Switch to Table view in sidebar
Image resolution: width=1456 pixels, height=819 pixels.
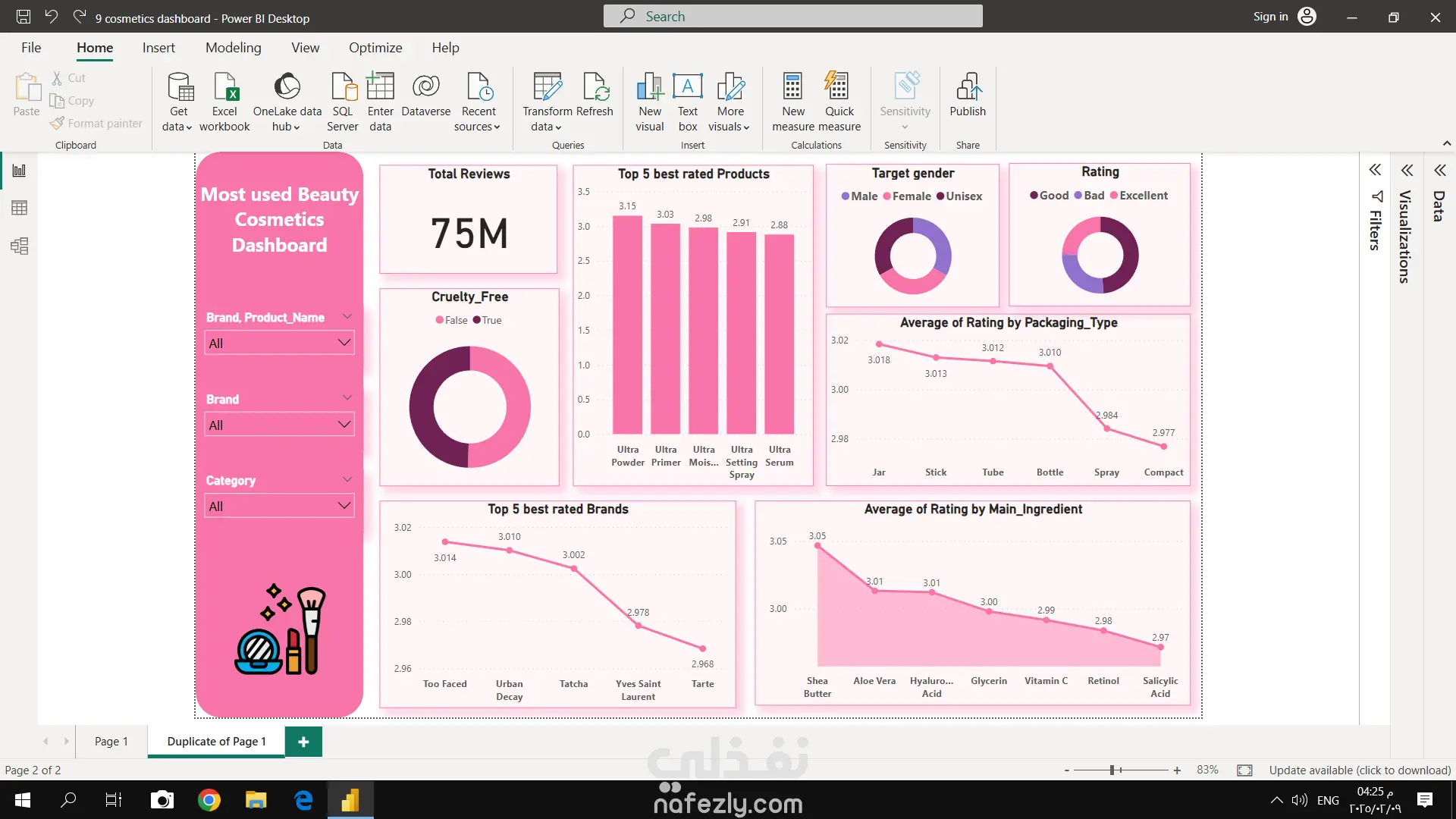click(20, 208)
